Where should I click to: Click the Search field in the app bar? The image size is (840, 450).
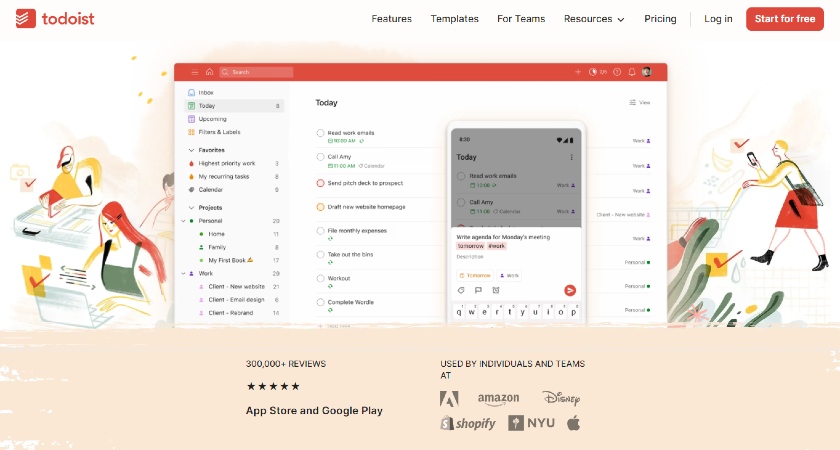256,72
